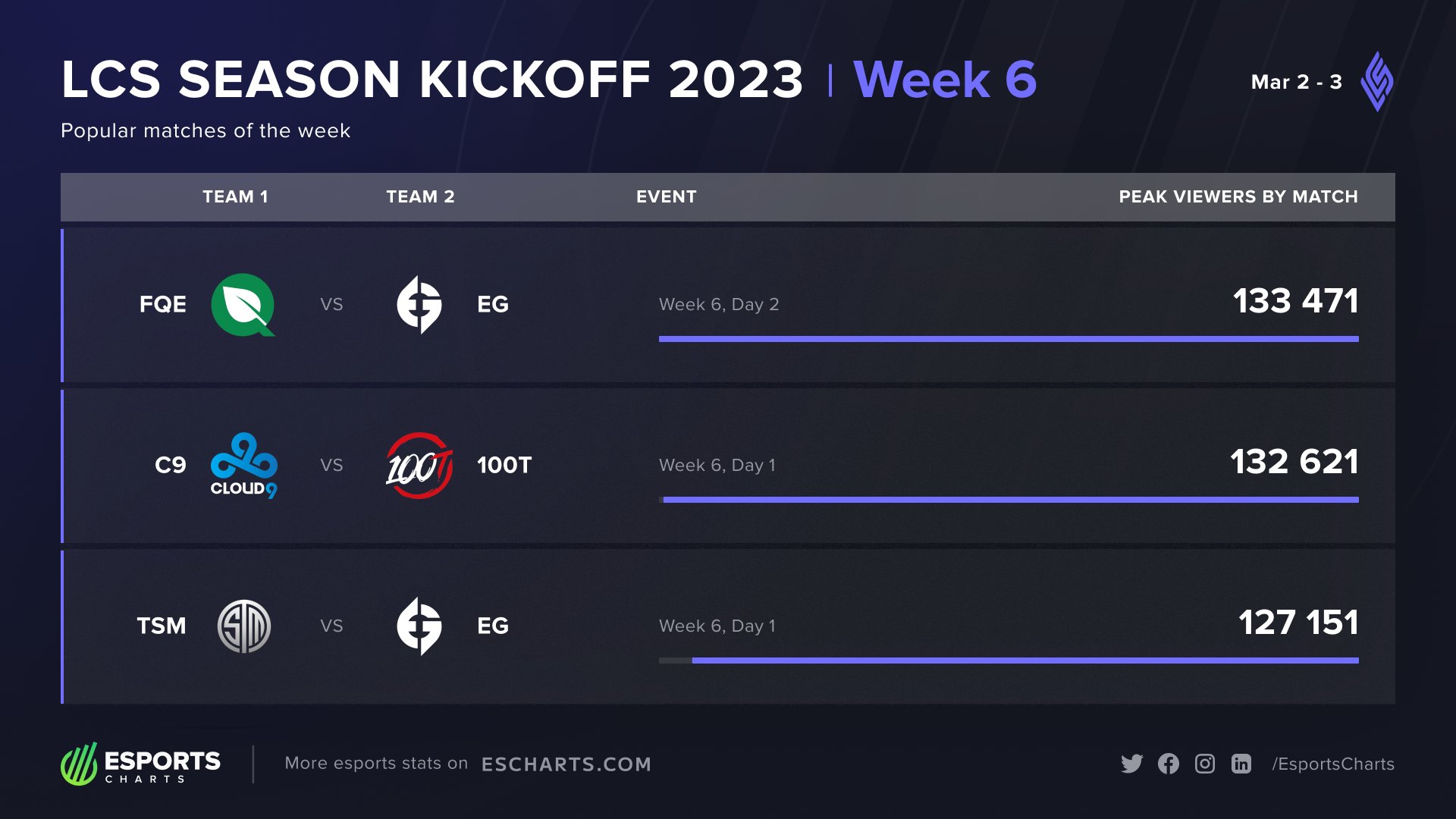Image resolution: width=1456 pixels, height=819 pixels.
Task: Click the 133 471 viewers bar
Action: (1009, 339)
